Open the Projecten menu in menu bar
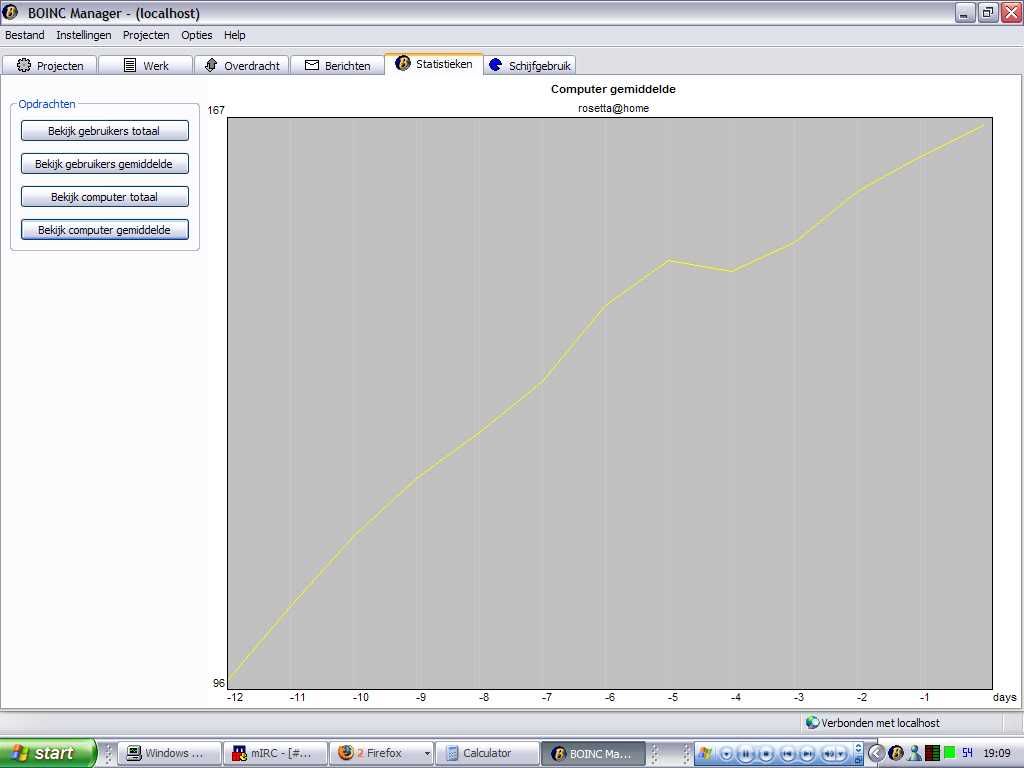The image size is (1024, 768). click(146, 35)
